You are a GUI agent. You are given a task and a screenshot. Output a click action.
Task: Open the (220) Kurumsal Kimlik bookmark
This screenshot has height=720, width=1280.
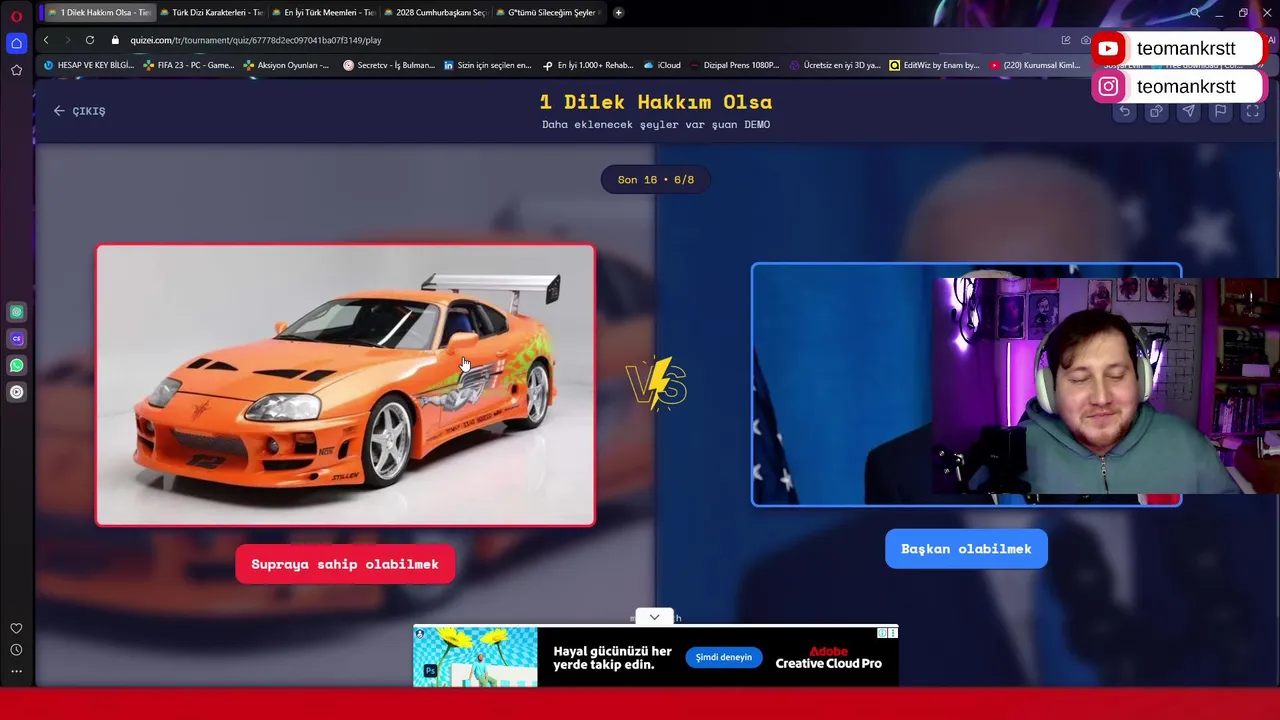point(1034,65)
